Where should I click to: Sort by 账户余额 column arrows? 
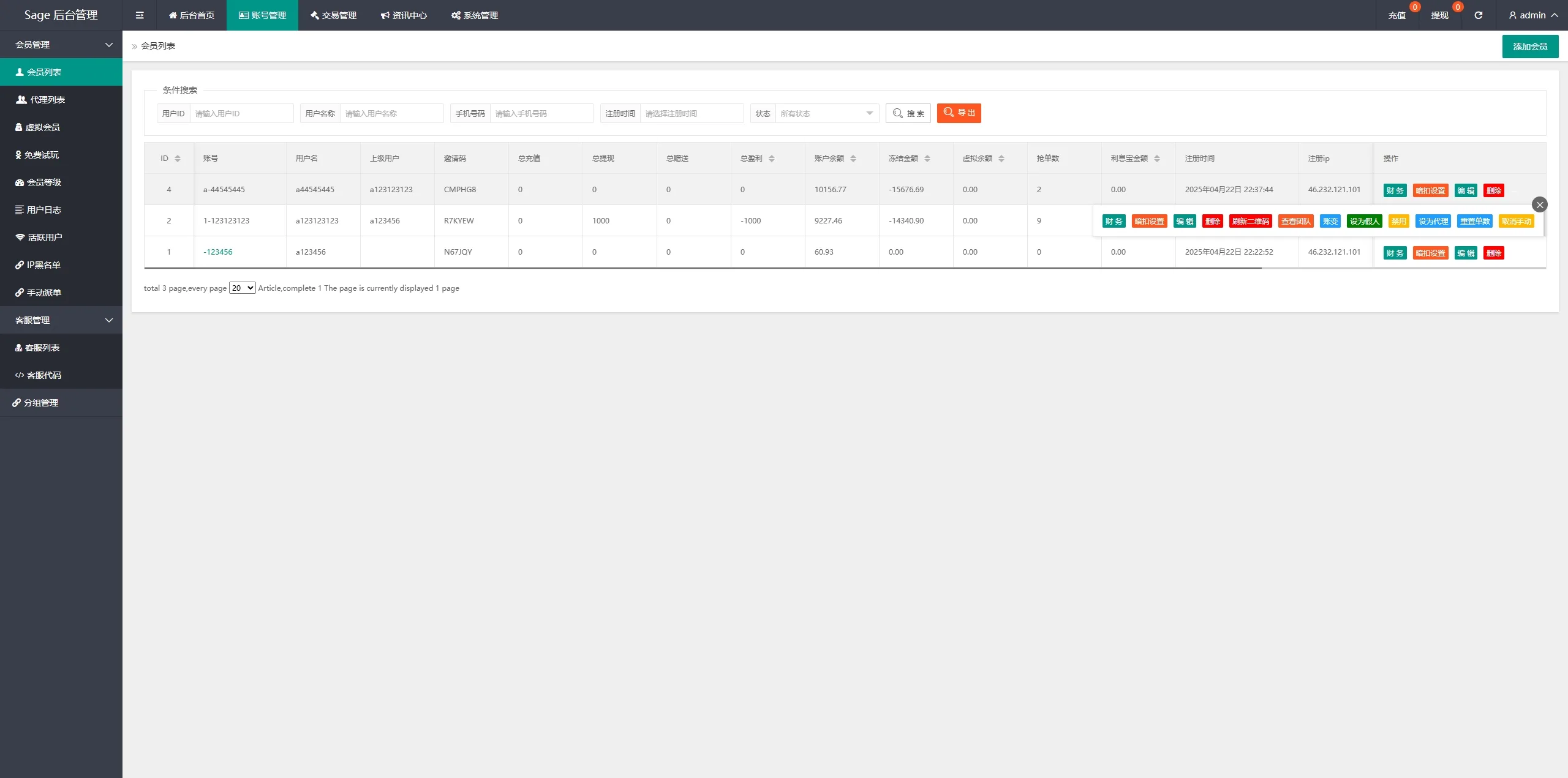tap(853, 159)
